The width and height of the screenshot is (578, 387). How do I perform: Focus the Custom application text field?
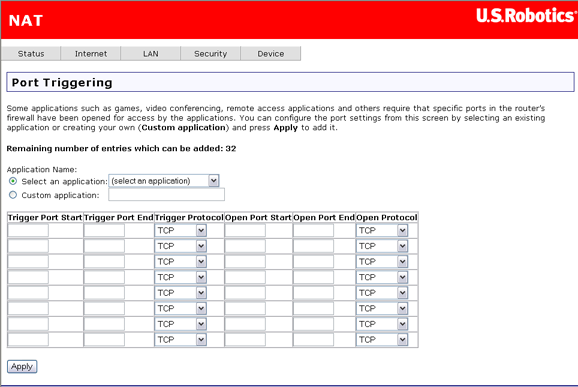click(x=166, y=195)
